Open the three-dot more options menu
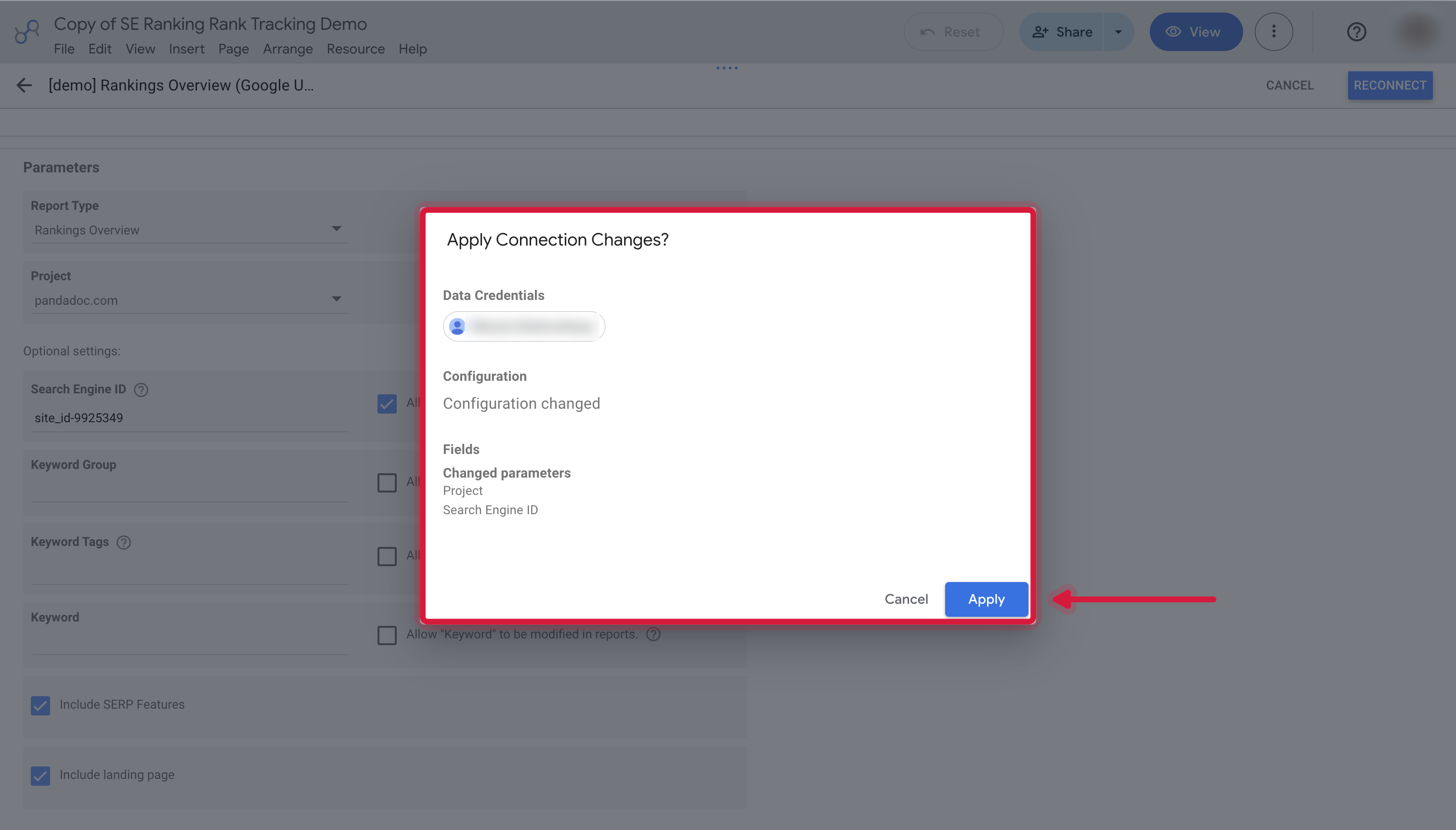1456x830 pixels. point(1274,32)
